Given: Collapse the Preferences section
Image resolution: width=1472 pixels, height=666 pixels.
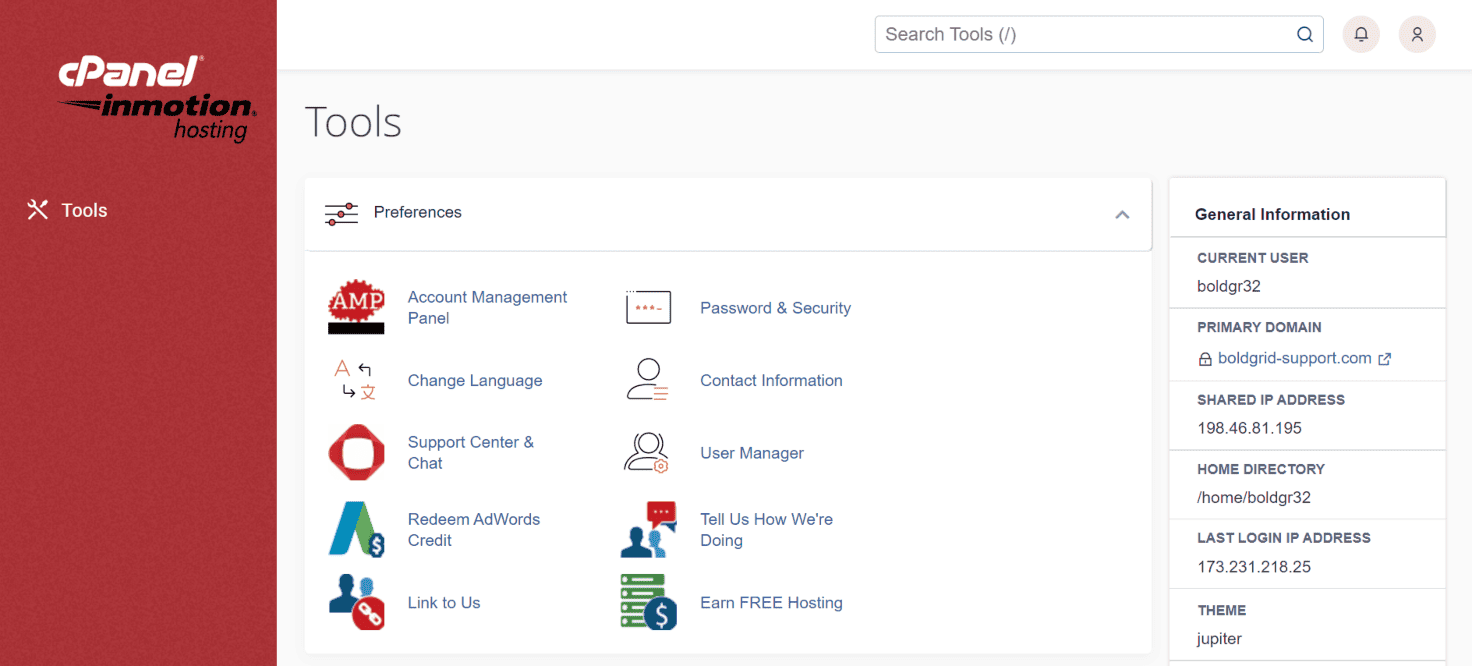Looking at the screenshot, I should (x=1122, y=214).
